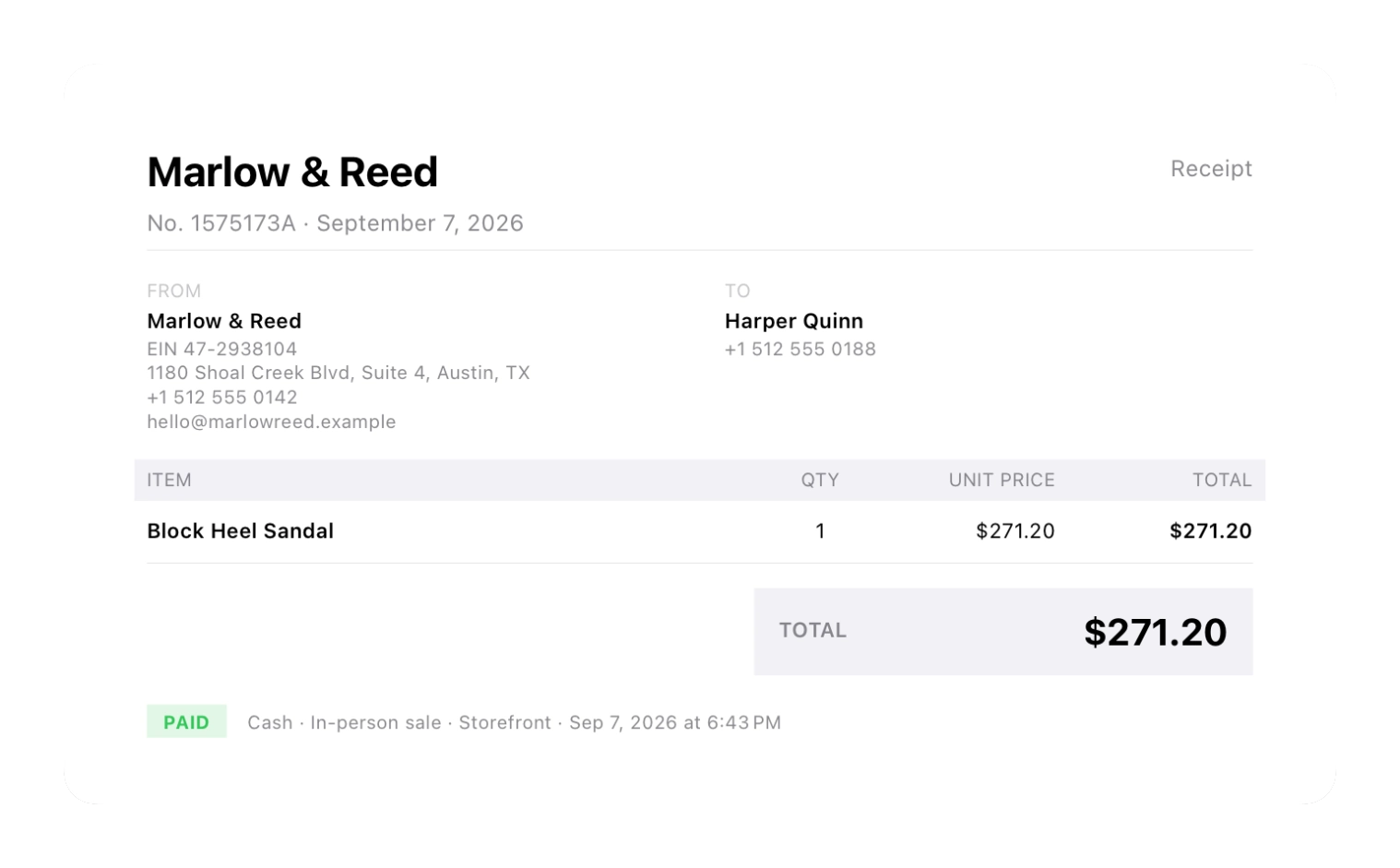1400x868 pixels.
Task: Click the quantity value 1
Action: pyautogui.click(x=820, y=531)
